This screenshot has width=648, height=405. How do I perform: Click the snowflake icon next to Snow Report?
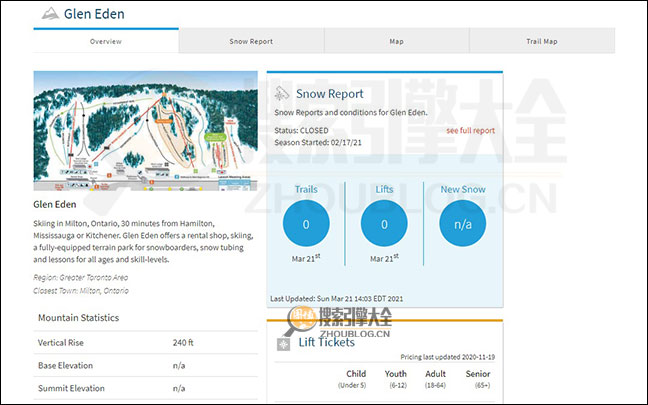tap(282, 94)
